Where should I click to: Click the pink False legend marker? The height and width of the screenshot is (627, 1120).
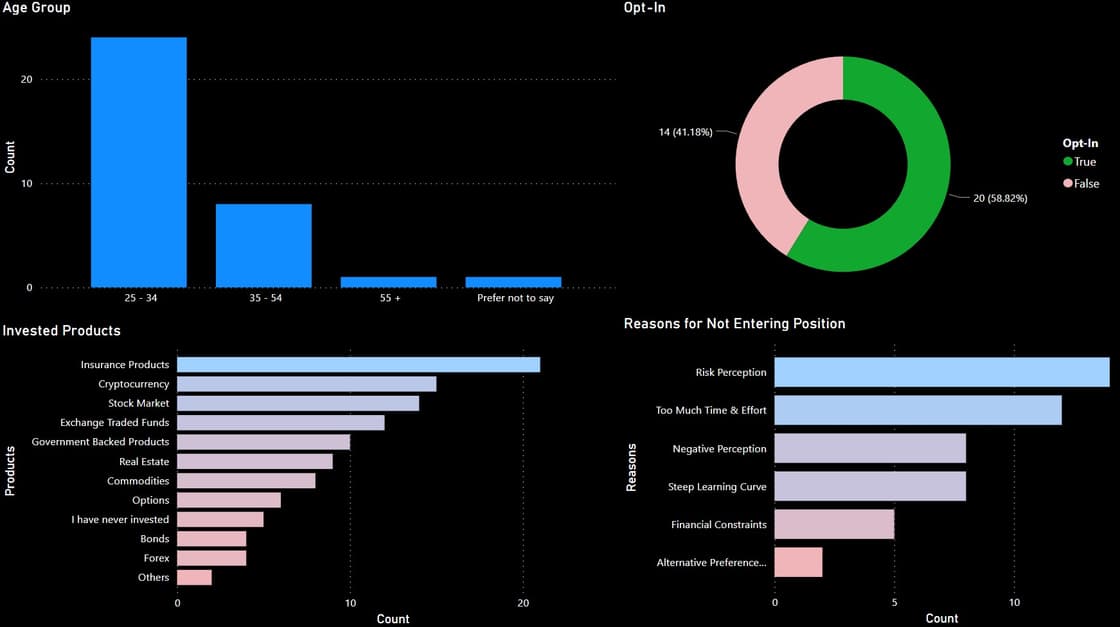pos(1068,184)
